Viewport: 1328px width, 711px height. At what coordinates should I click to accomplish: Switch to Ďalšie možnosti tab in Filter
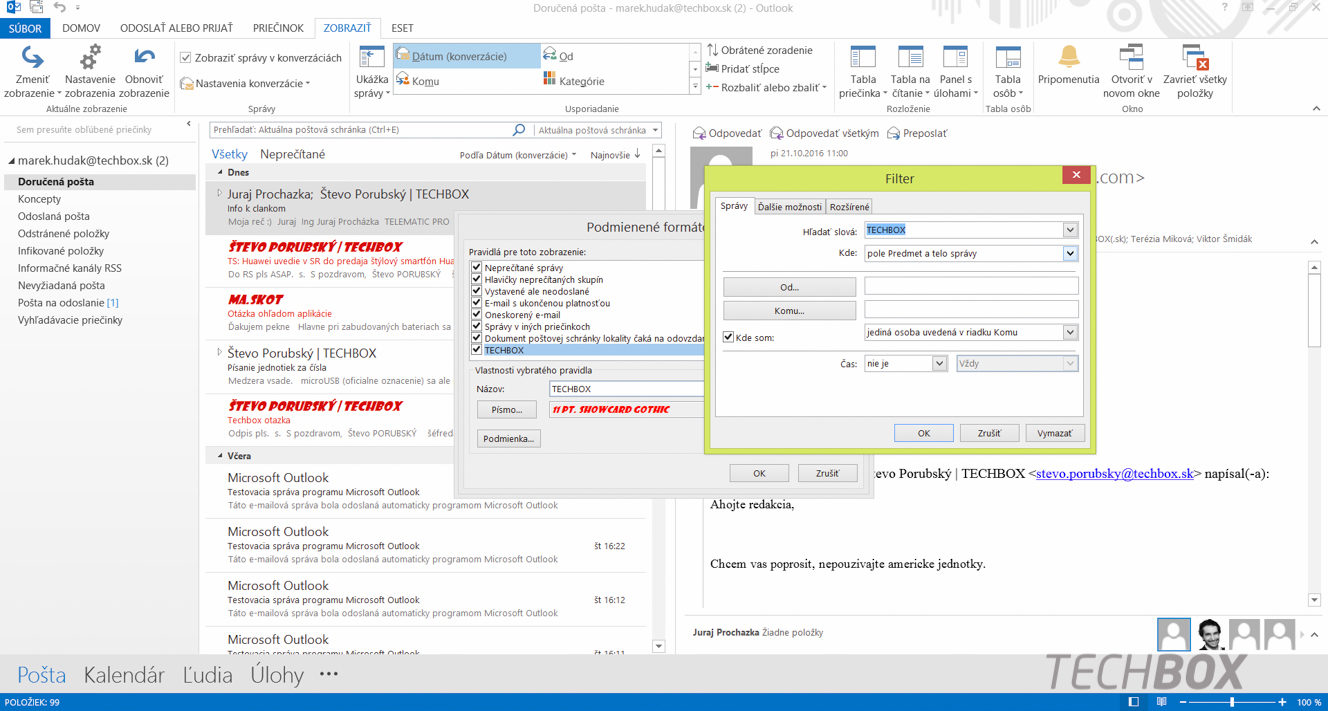point(790,207)
